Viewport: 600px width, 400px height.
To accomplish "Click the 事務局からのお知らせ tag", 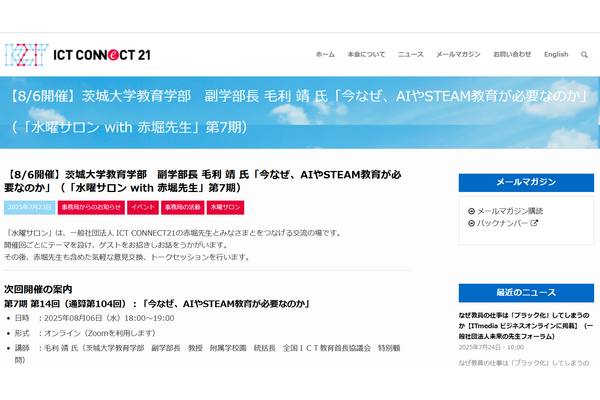I will (x=91, y=207).
